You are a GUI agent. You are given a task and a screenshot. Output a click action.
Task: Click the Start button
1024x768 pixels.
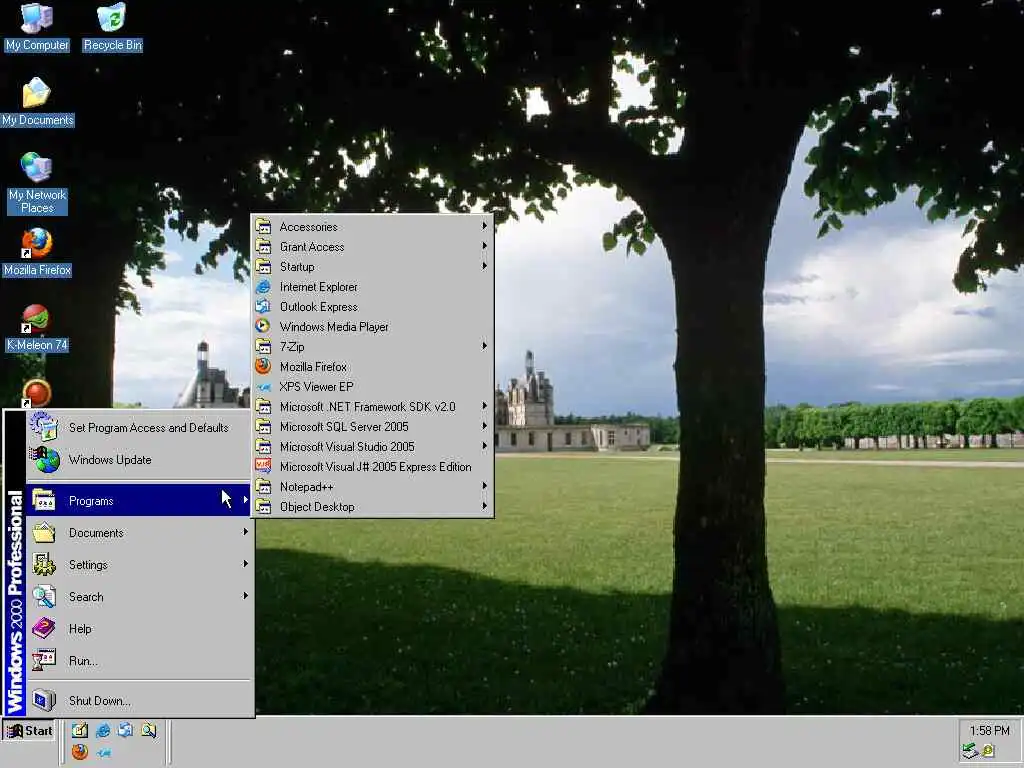[29, 731]
